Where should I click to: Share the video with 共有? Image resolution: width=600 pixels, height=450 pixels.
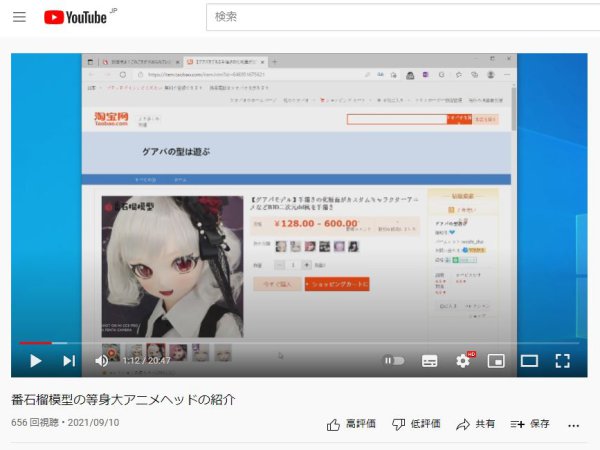click(476, 424)
